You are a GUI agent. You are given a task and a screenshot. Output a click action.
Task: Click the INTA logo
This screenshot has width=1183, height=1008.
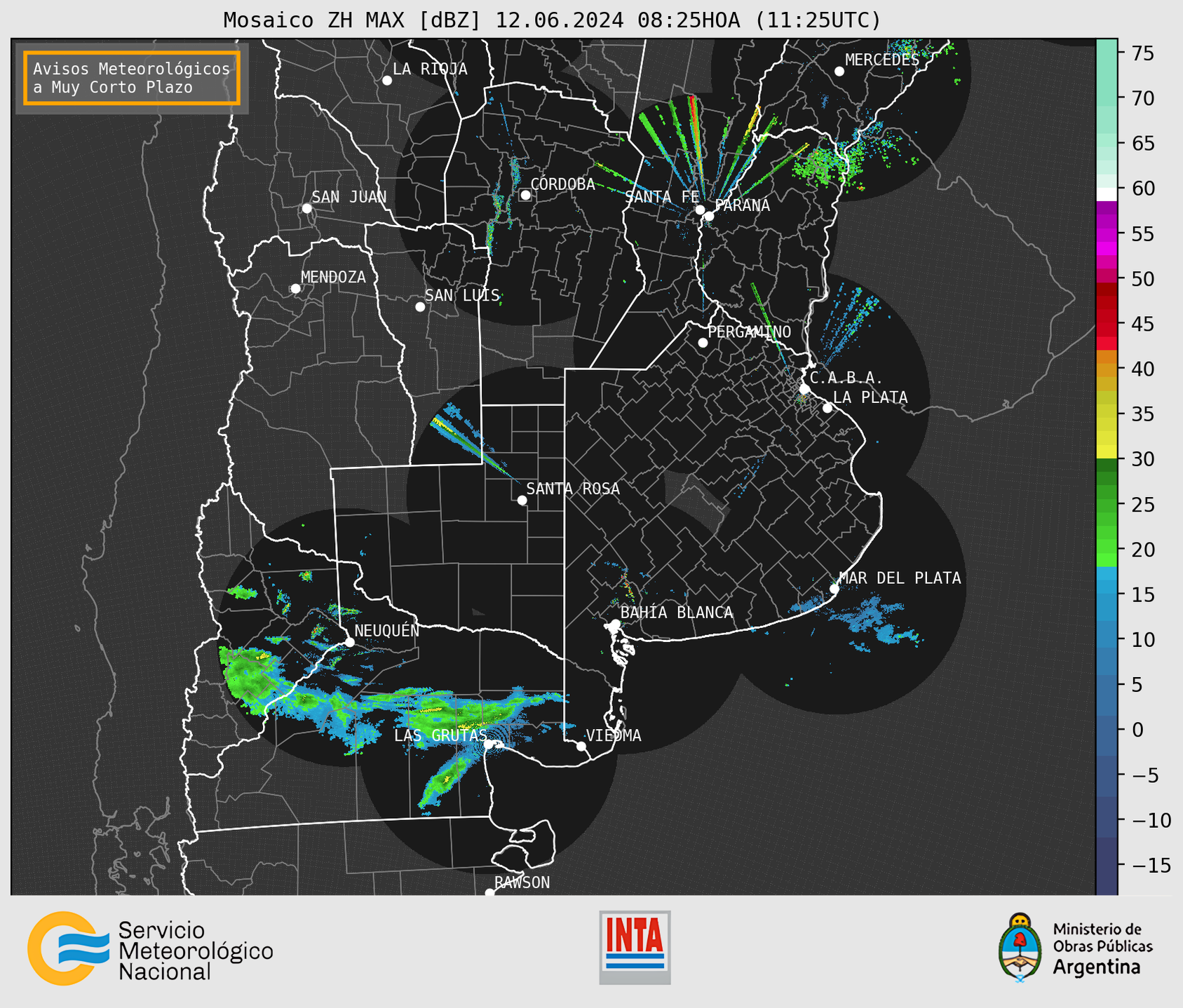(x=635, y=947)
